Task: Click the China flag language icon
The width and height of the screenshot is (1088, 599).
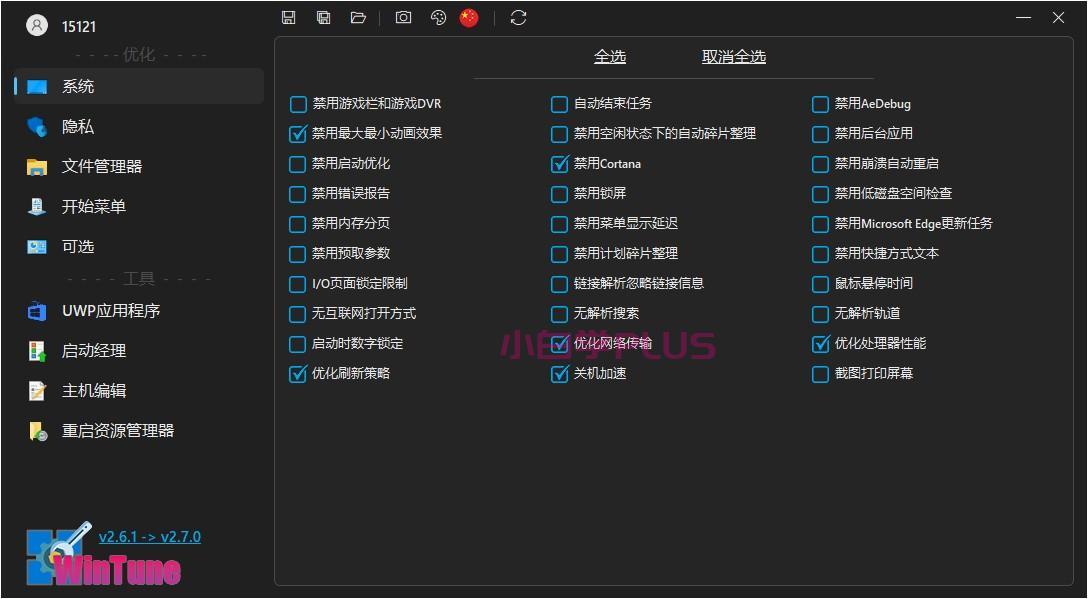Action: pos(469,18)
